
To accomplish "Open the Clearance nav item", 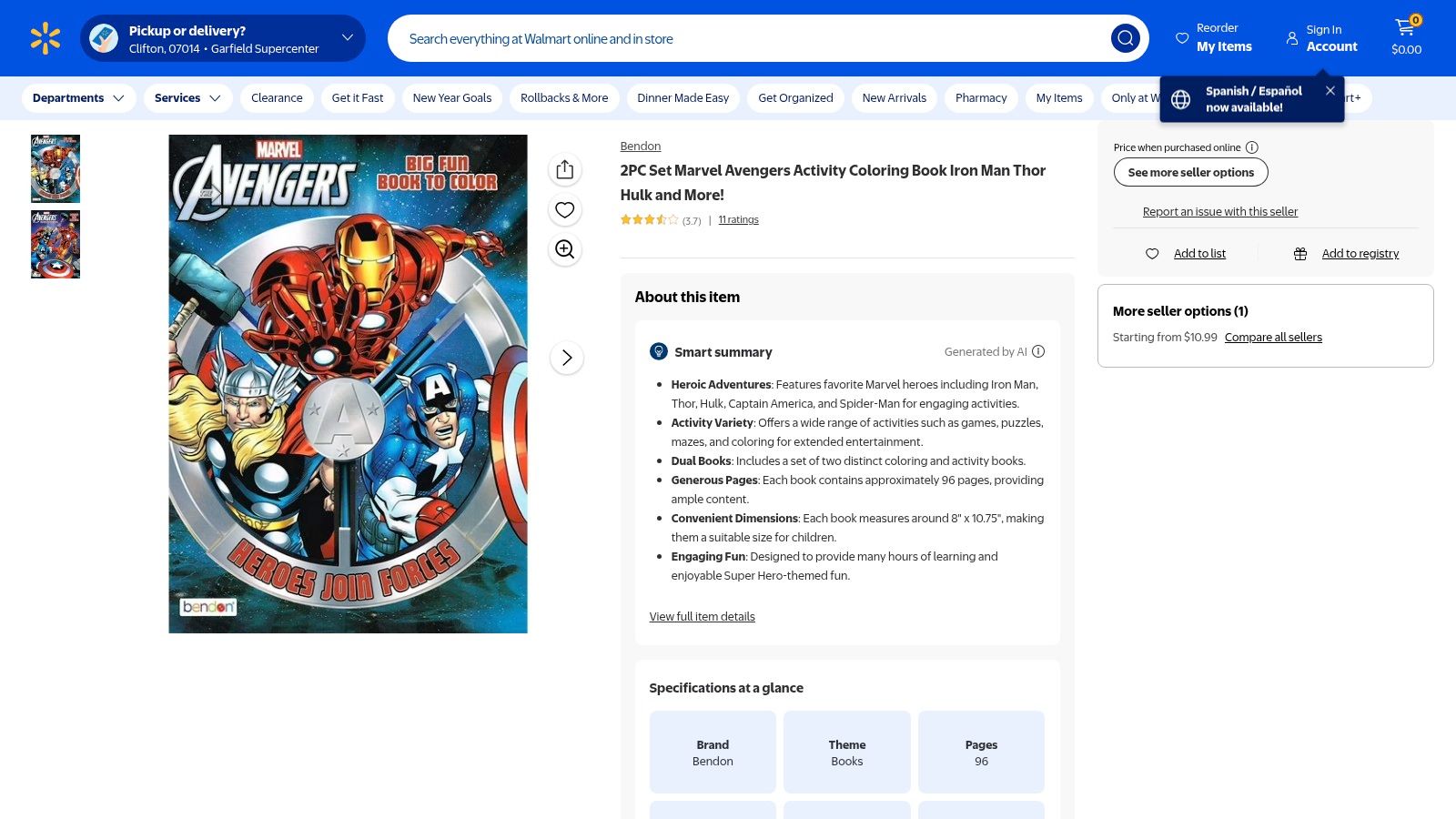I will pyautogui.click(x=277, y=97).
